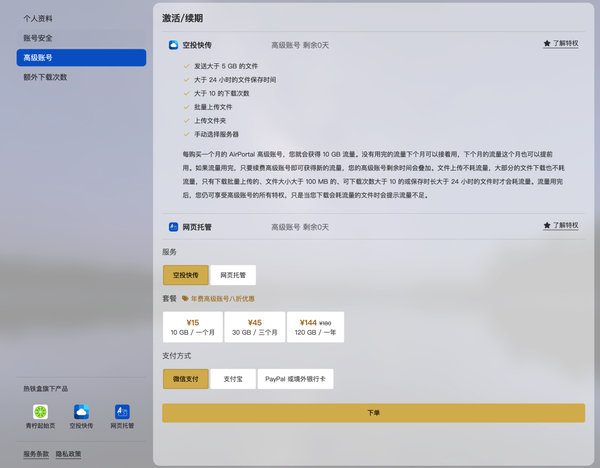This screenshot has width=600, height=468.
Task: Select 空投快传 service option
Action: (x=186, y=275)
